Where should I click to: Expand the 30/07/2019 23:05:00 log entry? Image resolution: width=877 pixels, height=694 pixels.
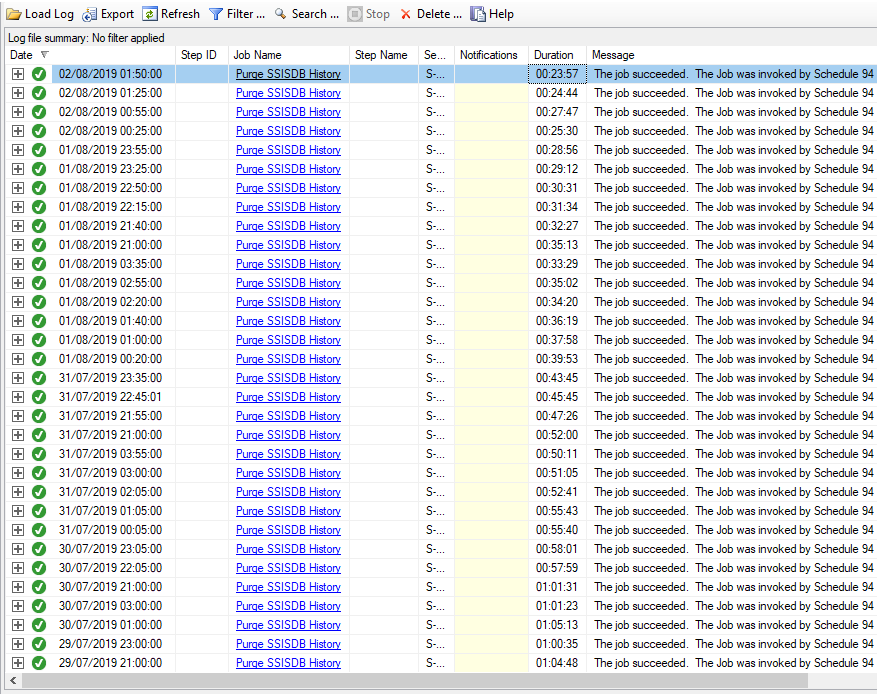click(x=18, y=549)
